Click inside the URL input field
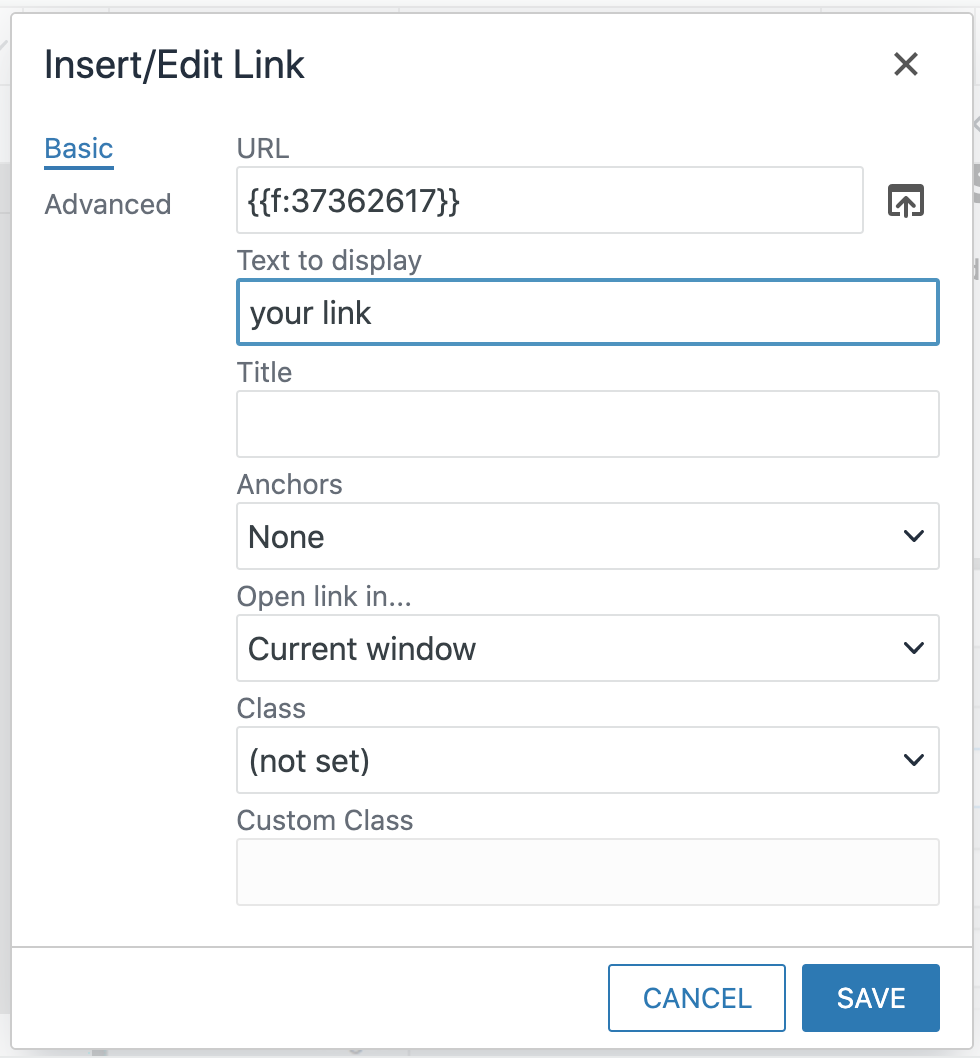The height and width of the screenshot is (1058, 980). point(550,200)
